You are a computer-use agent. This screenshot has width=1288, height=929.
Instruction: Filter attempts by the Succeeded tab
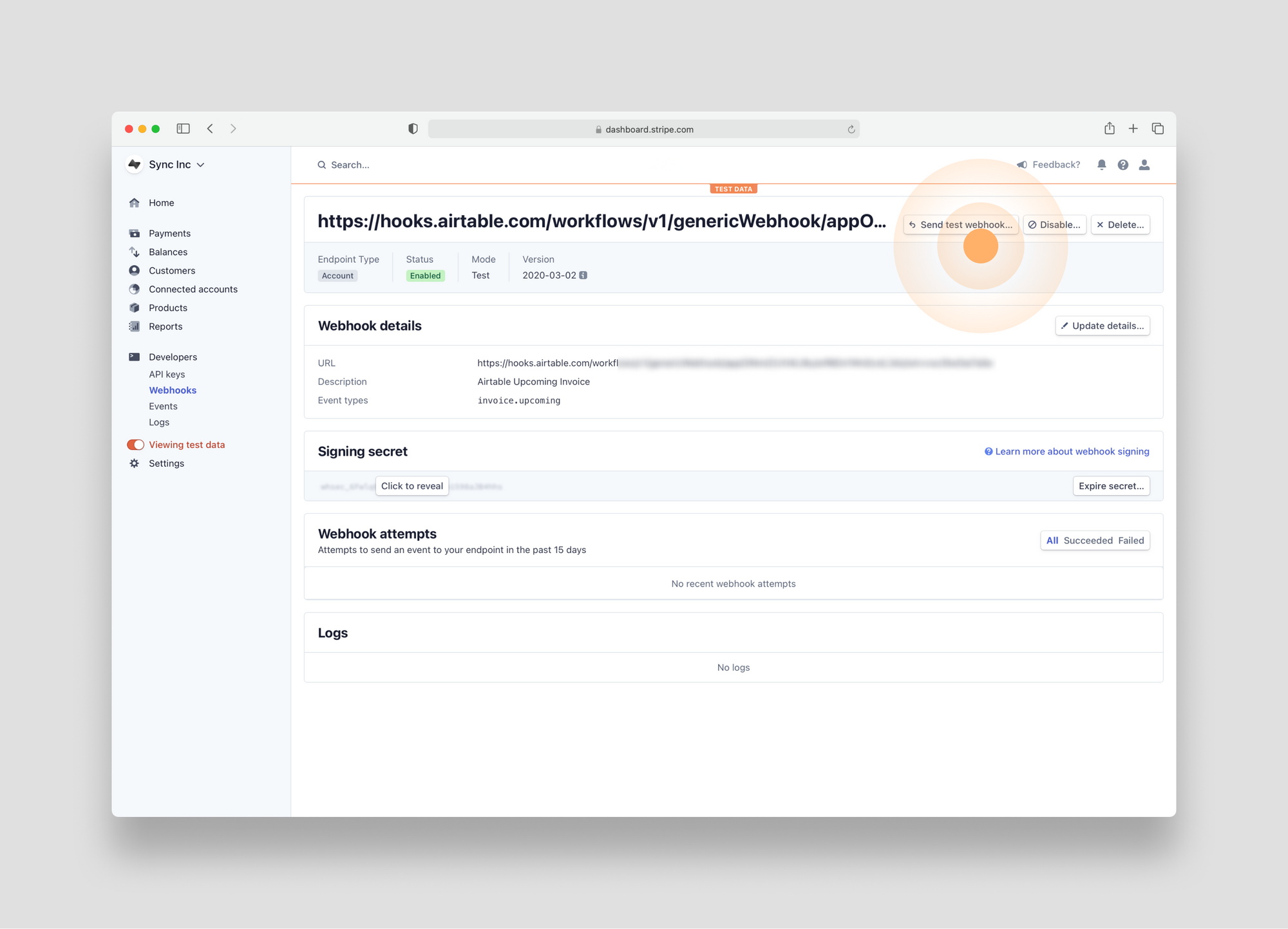1088,540
